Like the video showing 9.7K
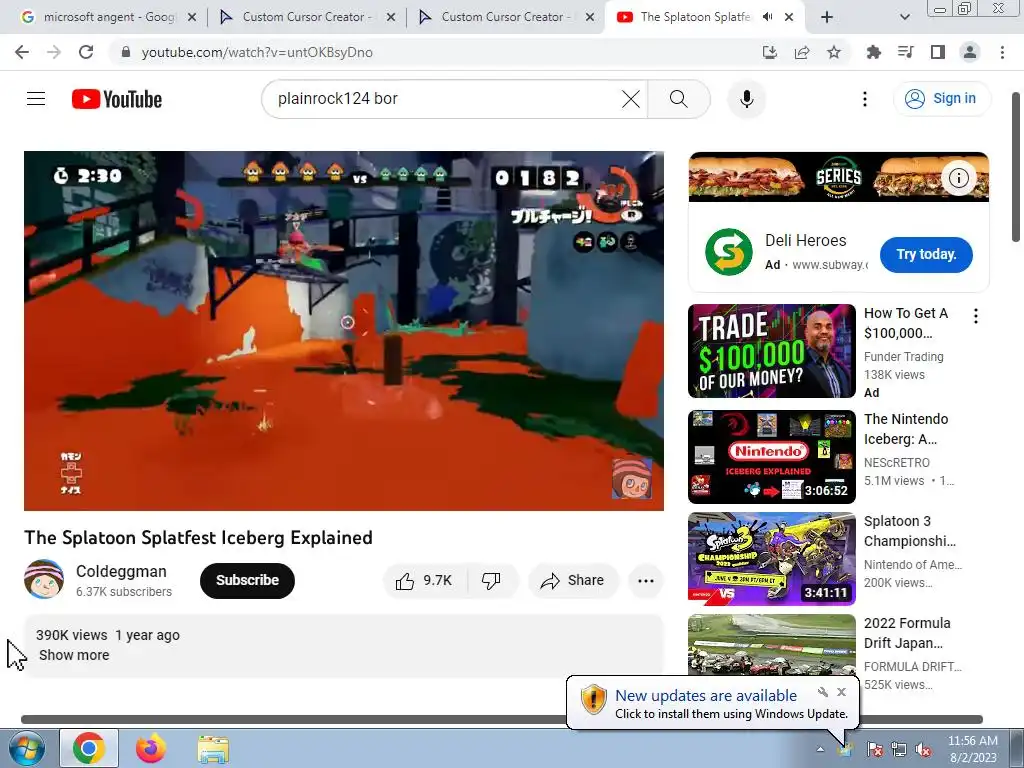The image size is (1024, 768). click(x=424, y=581)
